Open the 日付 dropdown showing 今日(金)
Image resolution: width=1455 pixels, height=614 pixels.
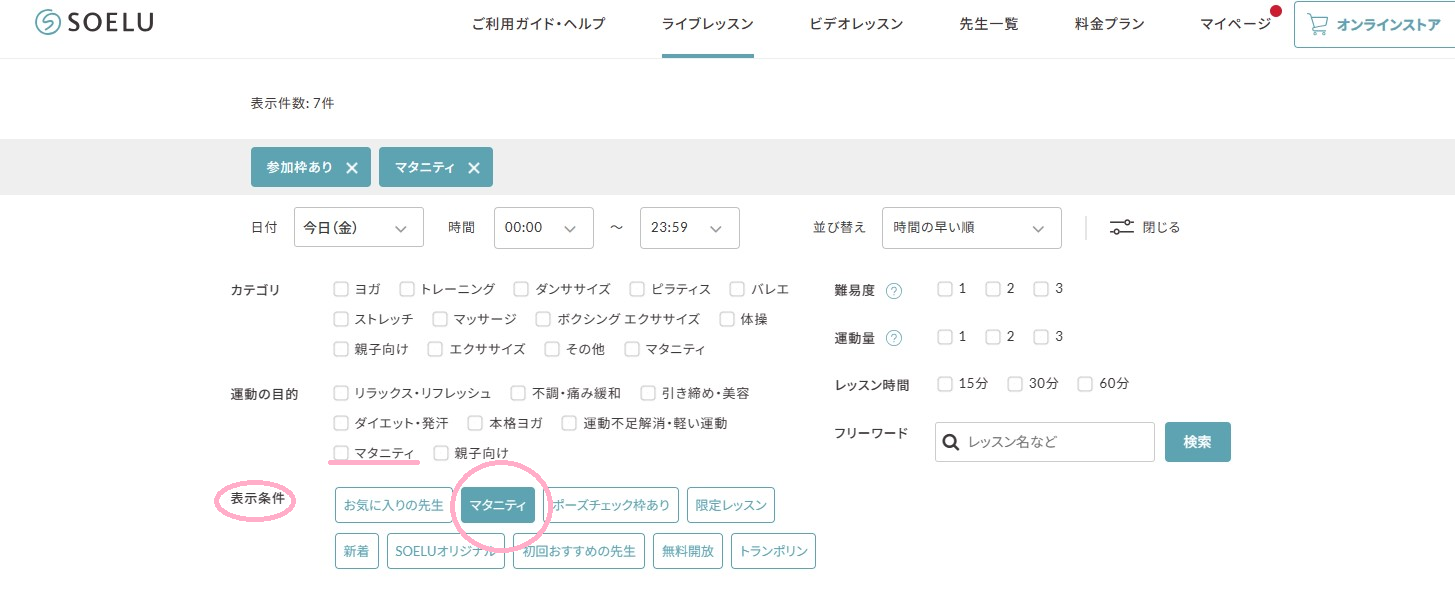point(358,228)
